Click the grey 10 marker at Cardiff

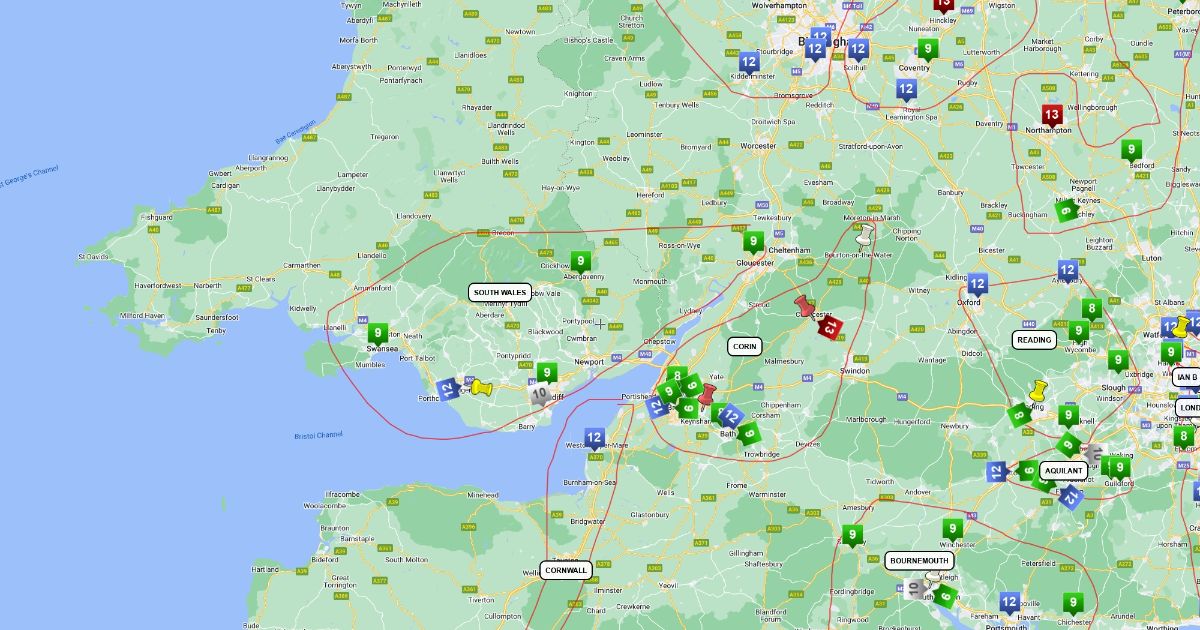point(539,395)
